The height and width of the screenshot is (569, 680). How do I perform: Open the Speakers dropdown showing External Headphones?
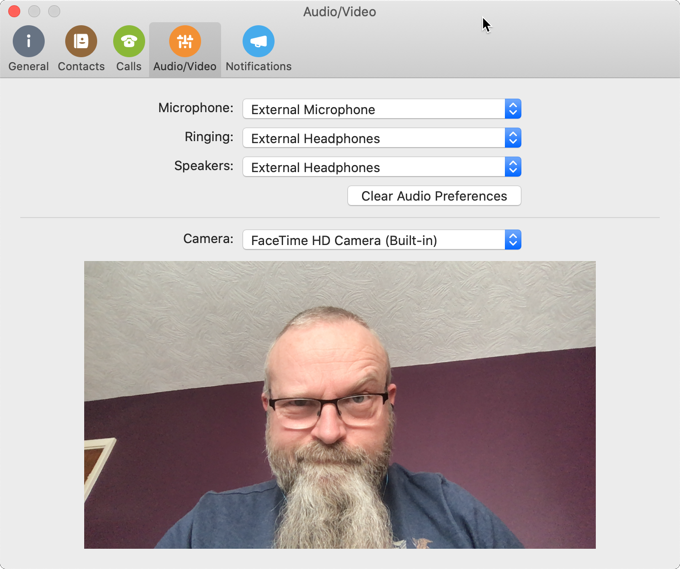pyautogui.click(x=382, y=167)
